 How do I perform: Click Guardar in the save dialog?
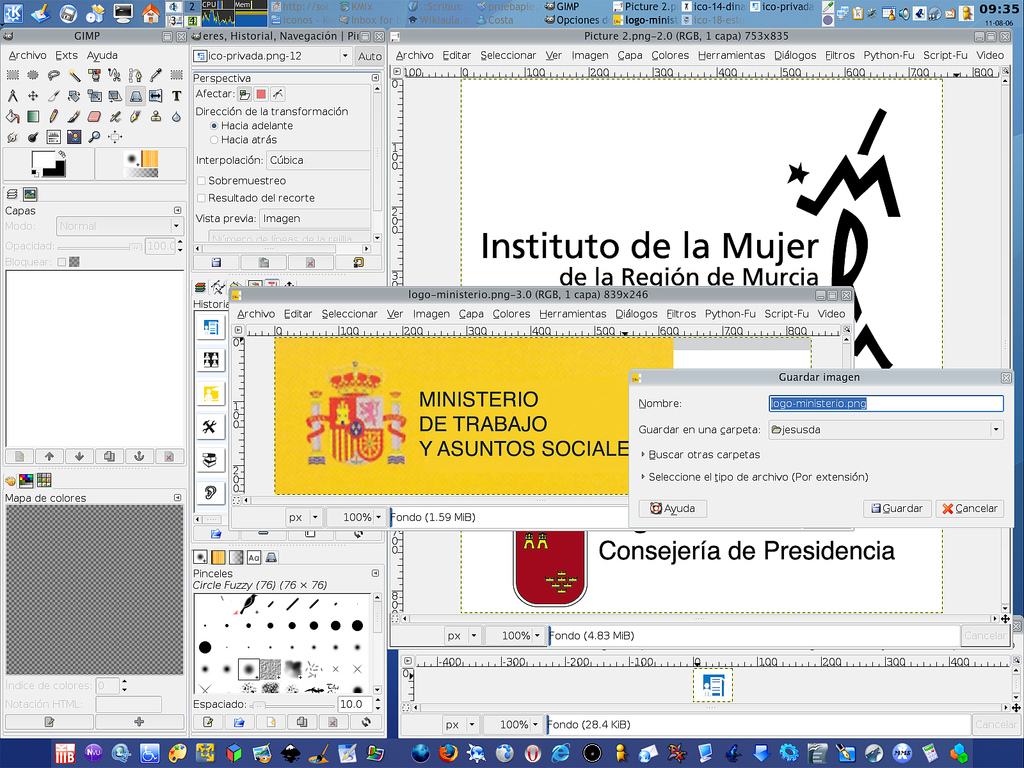[897, 508]
